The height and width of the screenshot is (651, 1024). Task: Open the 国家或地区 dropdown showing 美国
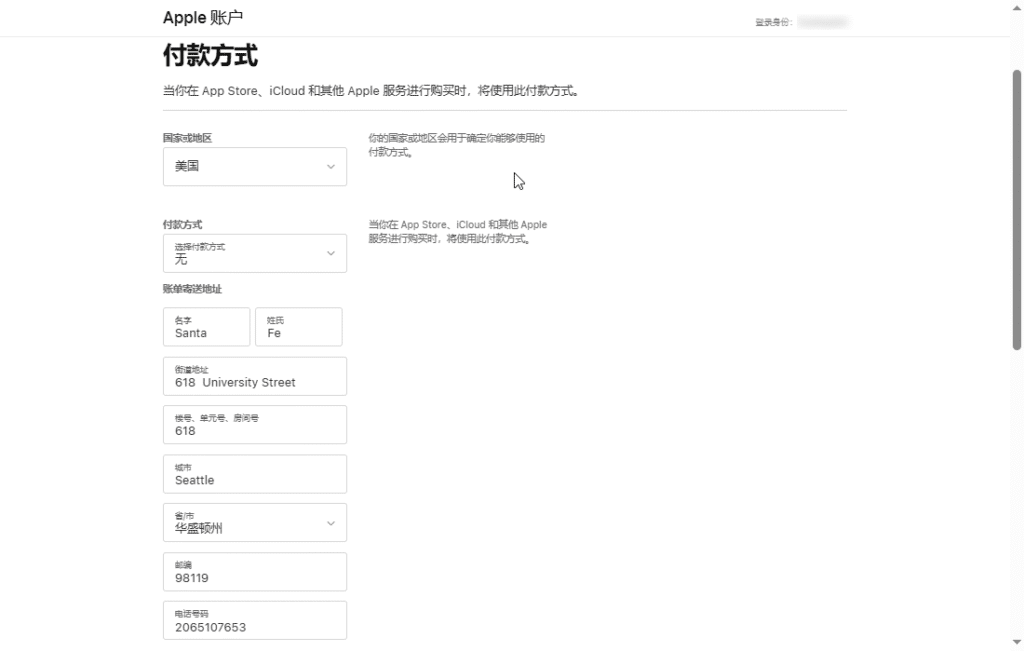254,167
